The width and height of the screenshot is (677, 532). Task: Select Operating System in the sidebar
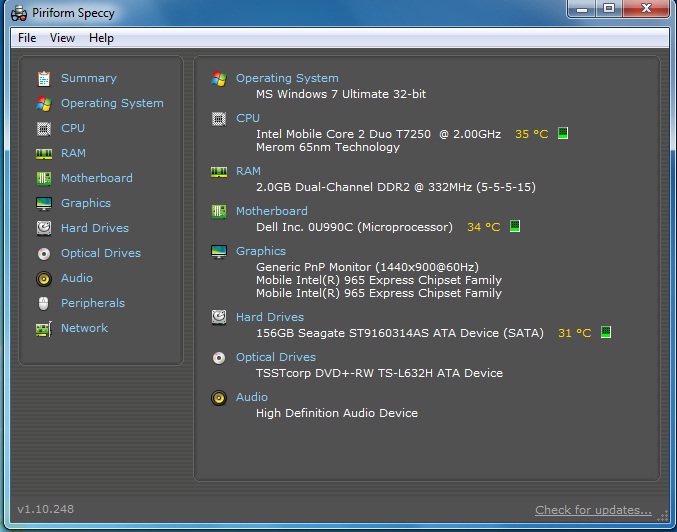pos(112,103)
